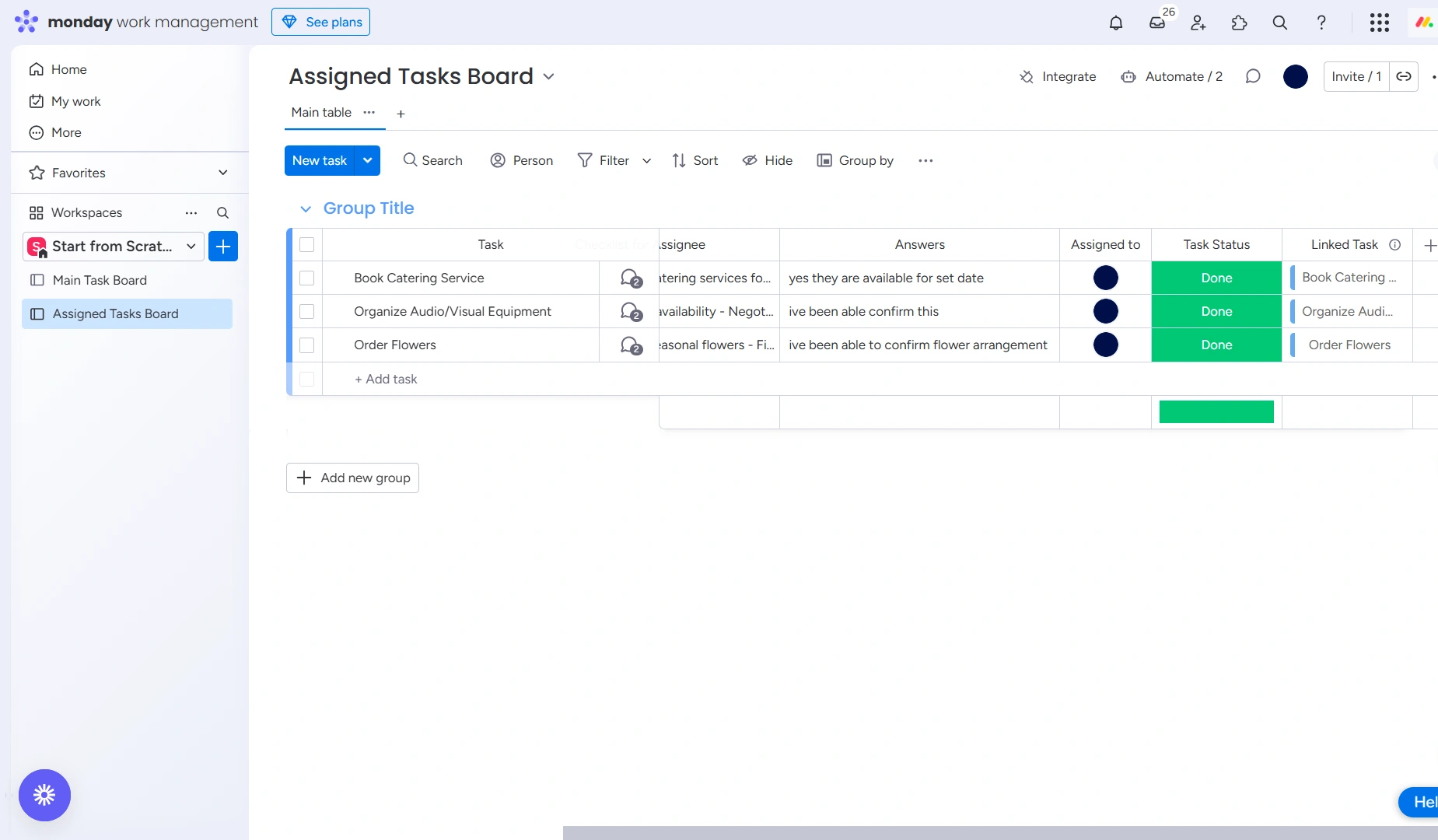This screenshot has height=840, width=1438.
Task: Open updates for Book Catering Service
Action: 631,278
